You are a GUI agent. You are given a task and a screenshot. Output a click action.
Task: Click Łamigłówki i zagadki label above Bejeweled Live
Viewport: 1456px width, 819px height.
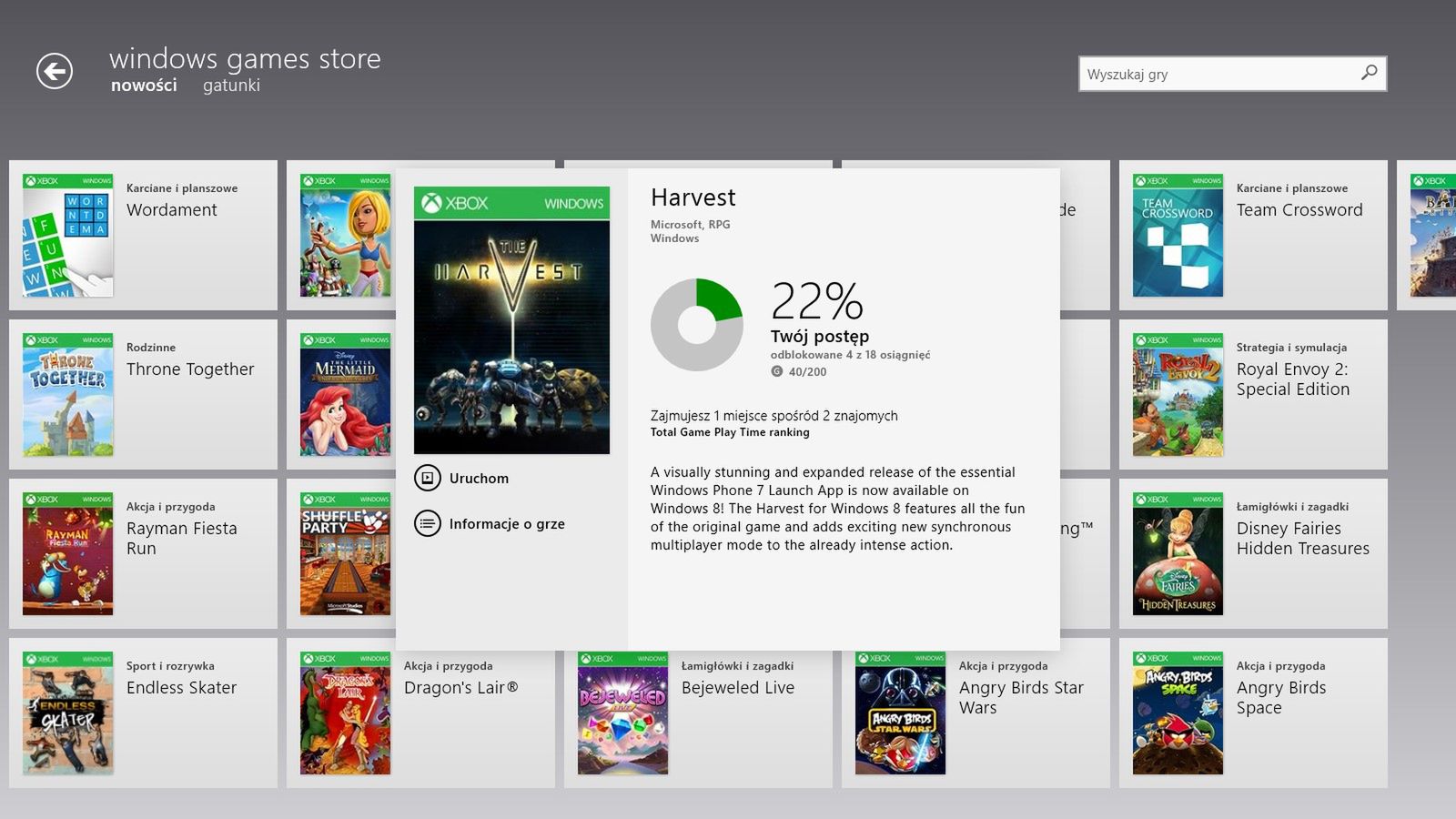tap(737, 666)
